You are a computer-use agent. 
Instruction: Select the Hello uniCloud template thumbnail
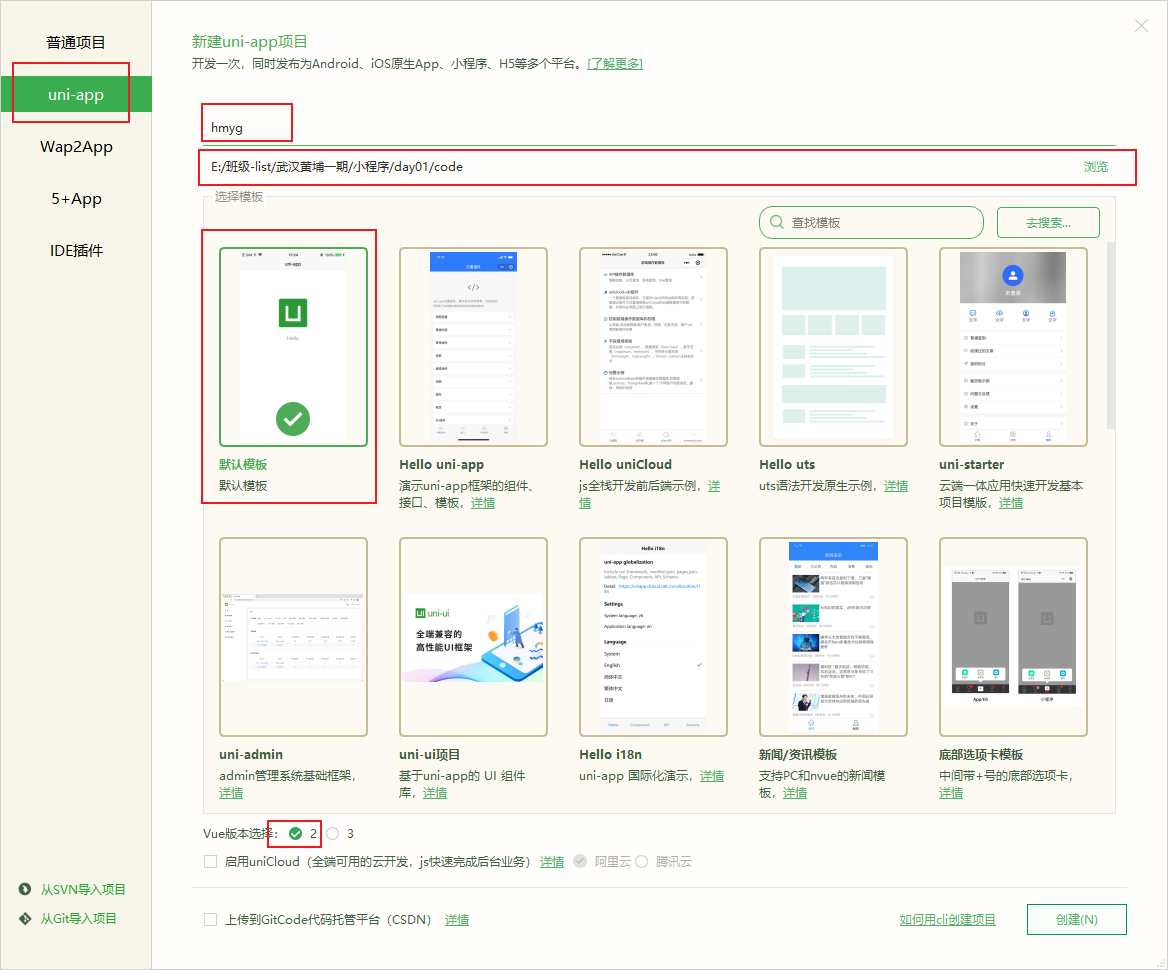[x=653, y=347]
